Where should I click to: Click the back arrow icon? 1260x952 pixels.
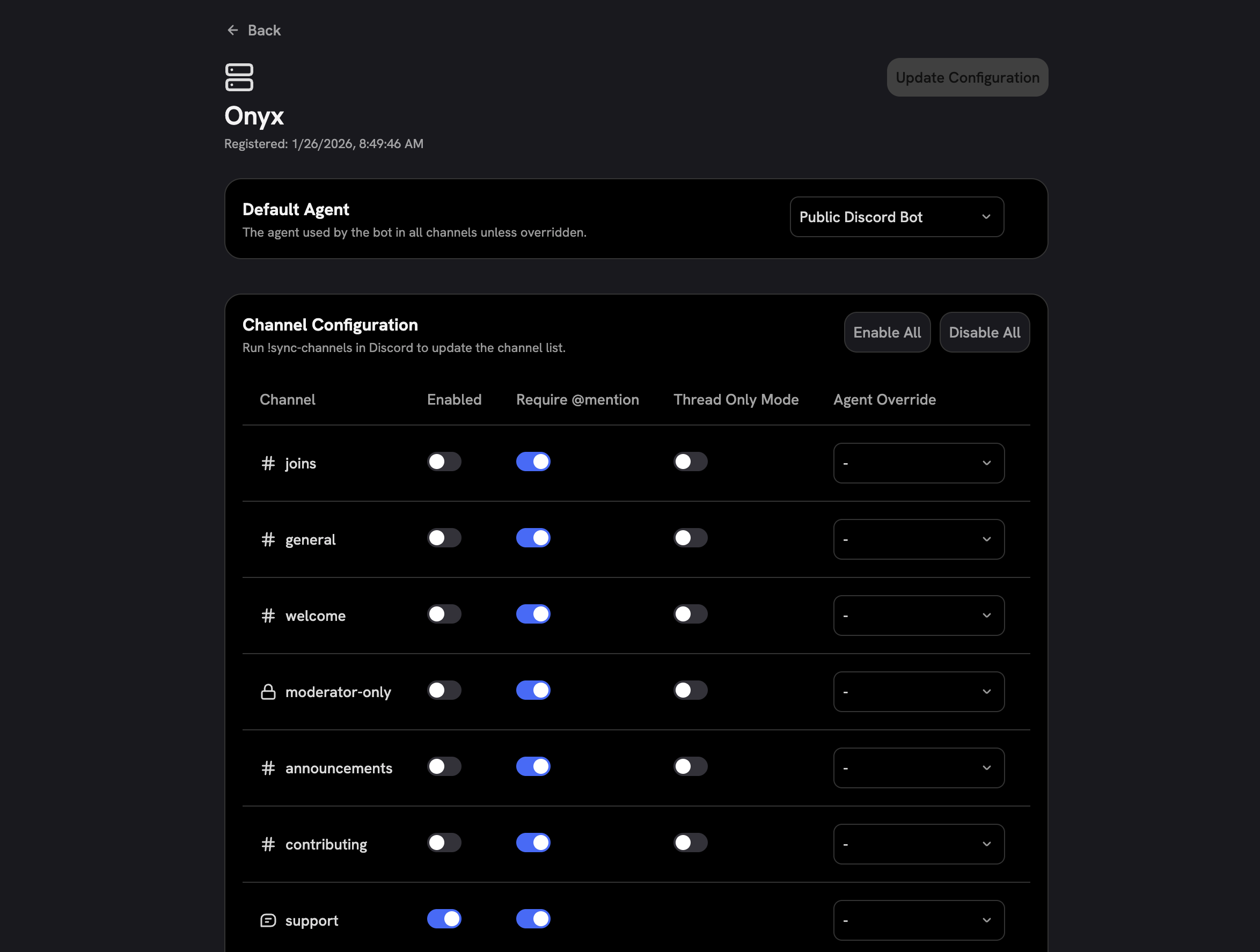click(x=233, y=30)
